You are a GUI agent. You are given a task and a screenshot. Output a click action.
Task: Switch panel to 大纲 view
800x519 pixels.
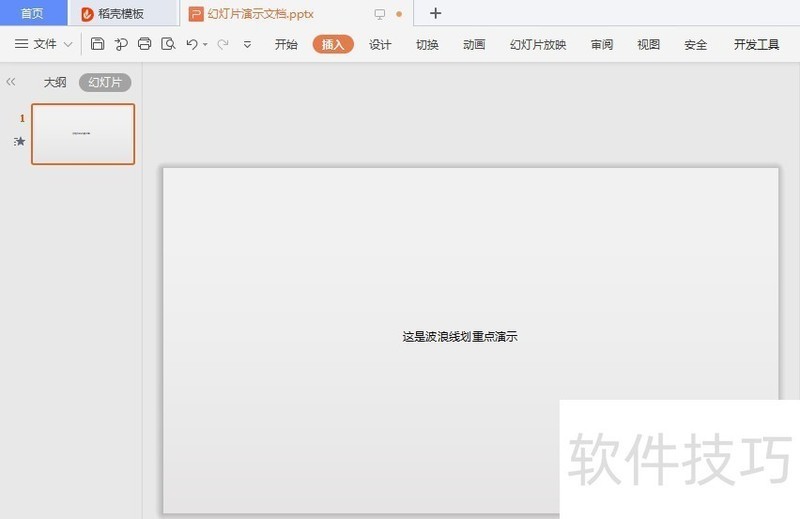[55, 82]
